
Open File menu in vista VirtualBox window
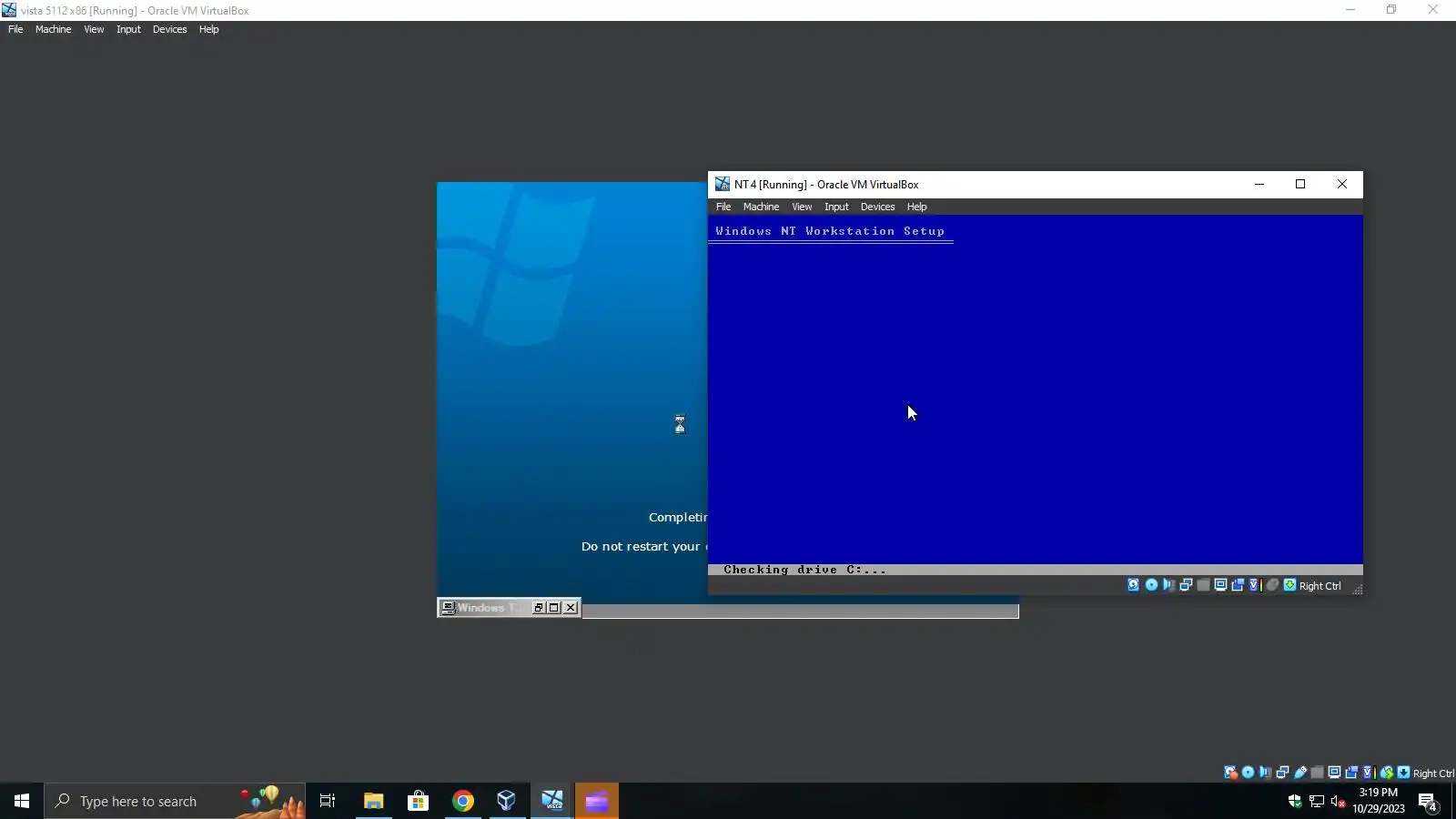tap(15, 29)
